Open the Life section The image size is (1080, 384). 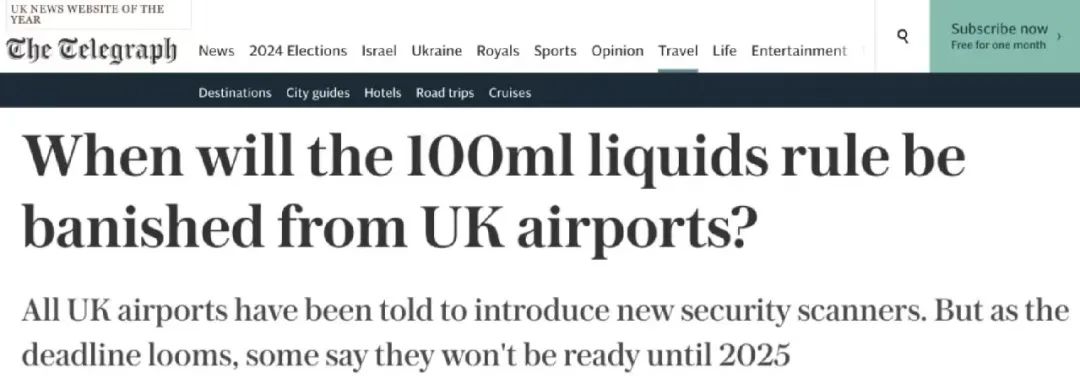coord(725,51)
